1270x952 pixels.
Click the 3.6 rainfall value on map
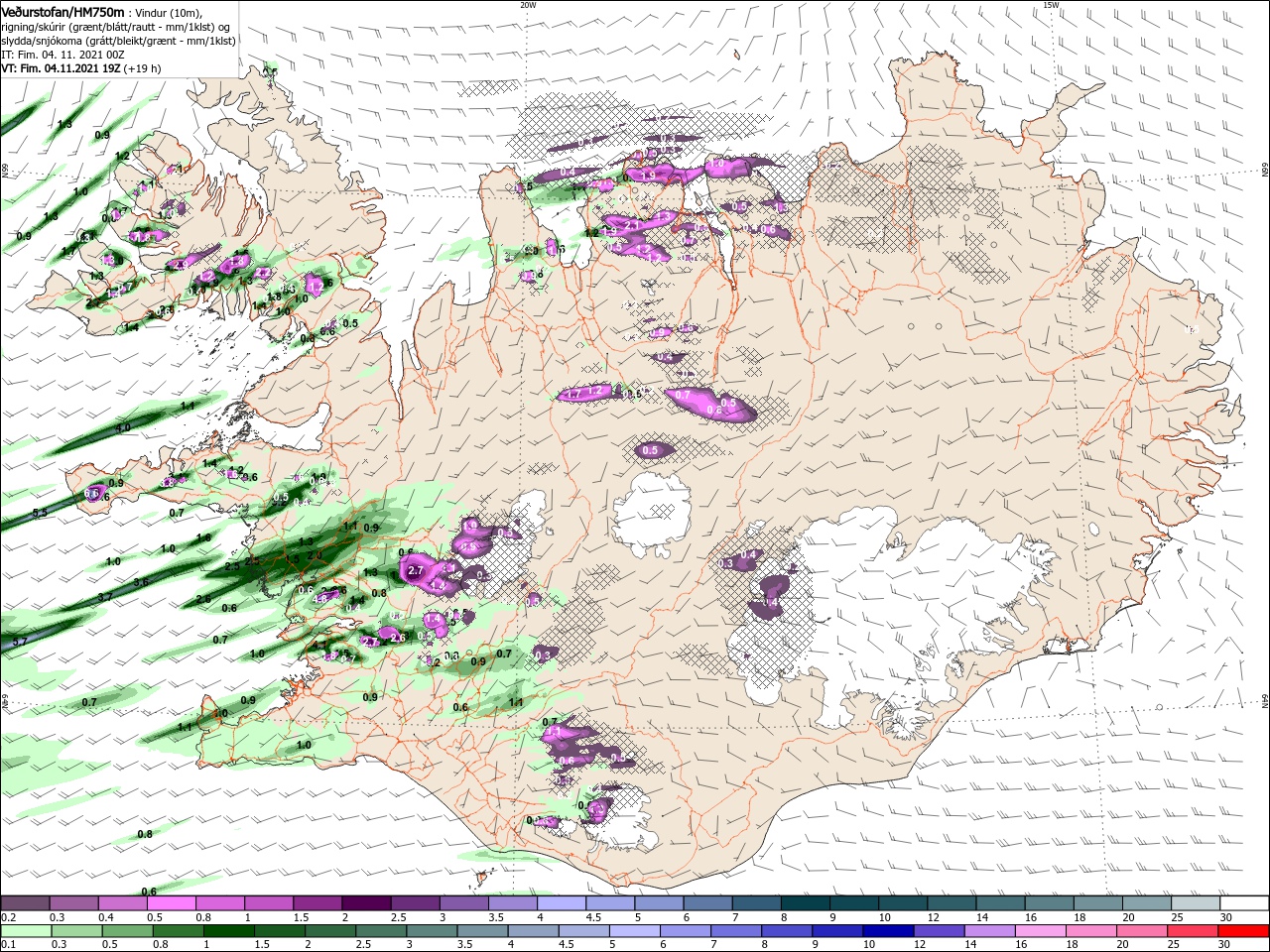point(141,582)
